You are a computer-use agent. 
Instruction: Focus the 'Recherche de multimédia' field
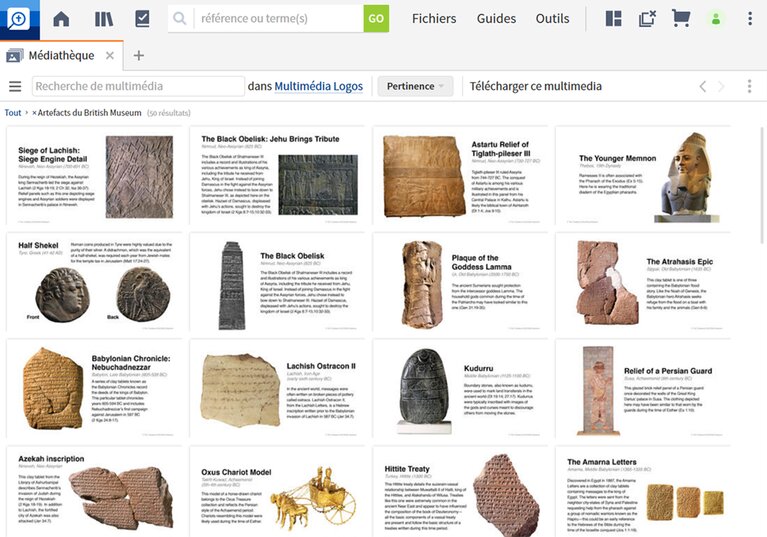pyautogui.click(x=138, y=86)
